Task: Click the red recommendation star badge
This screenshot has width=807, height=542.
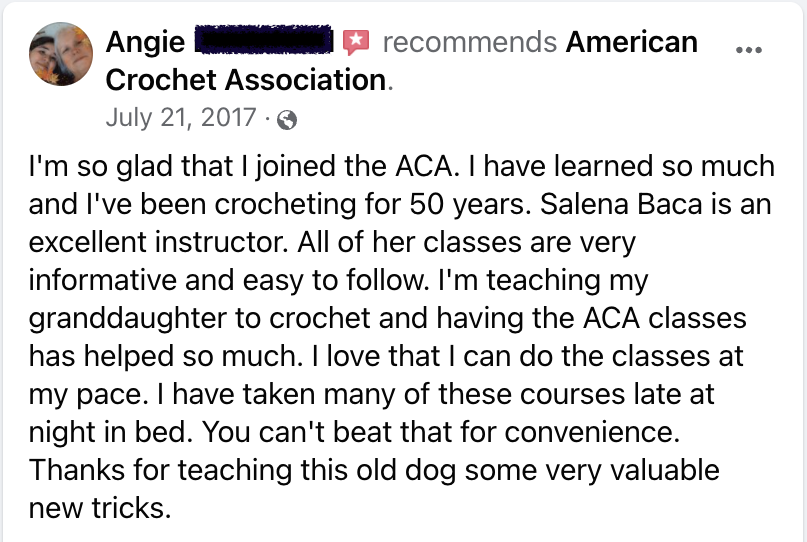Action: [356, 42]
